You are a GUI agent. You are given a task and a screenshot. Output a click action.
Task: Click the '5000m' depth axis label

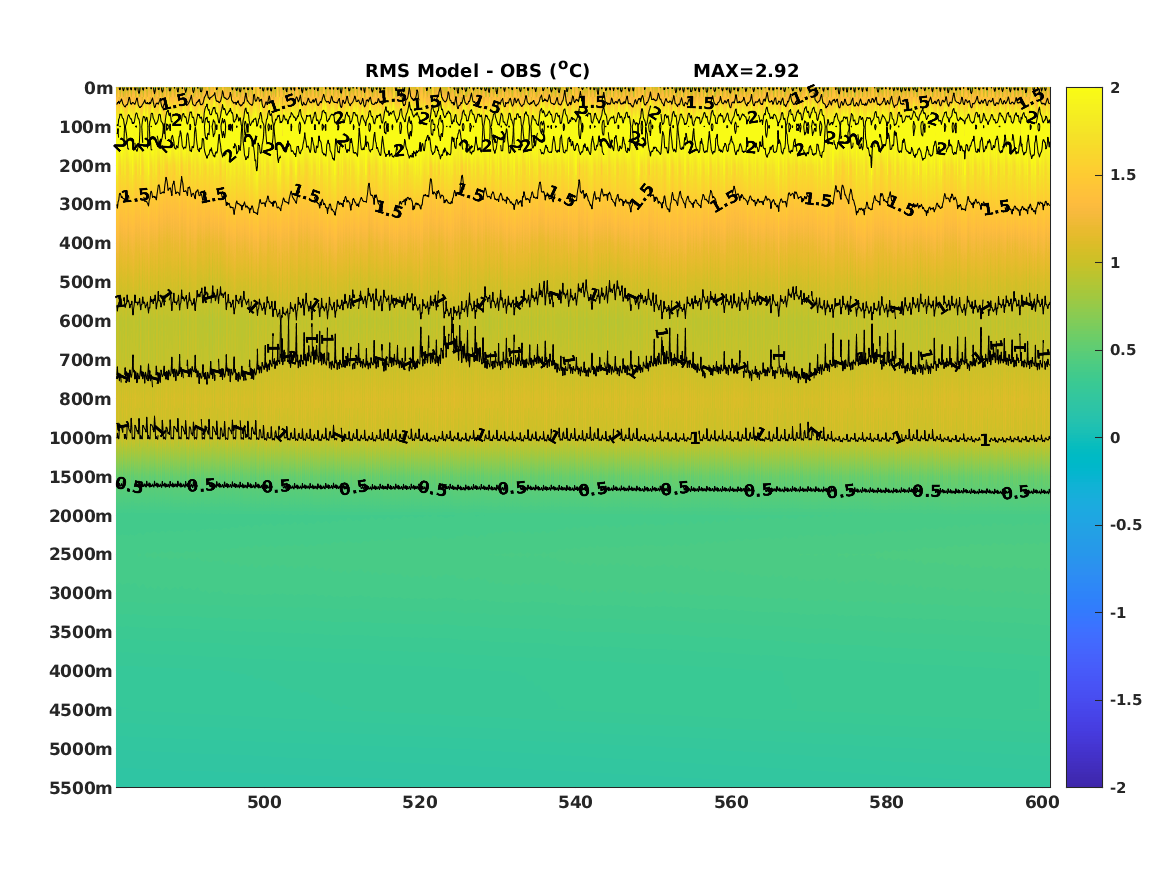[x=81, y=749]
